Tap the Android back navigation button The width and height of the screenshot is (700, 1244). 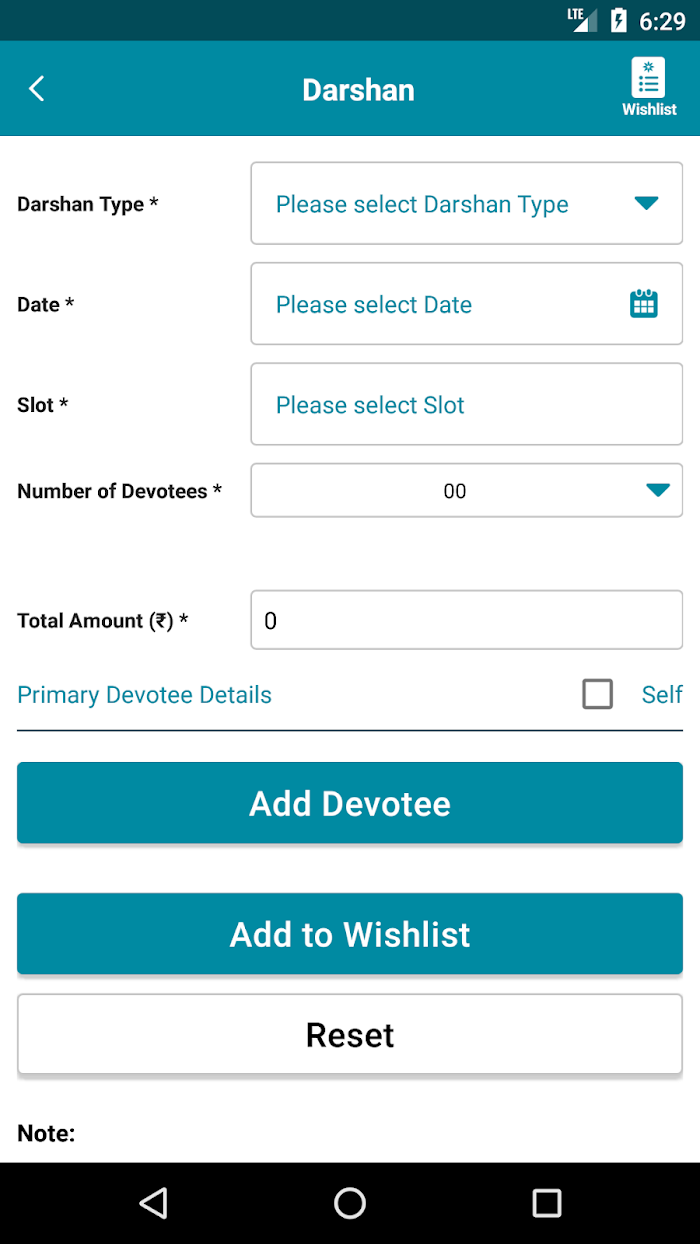[153, 1203]
